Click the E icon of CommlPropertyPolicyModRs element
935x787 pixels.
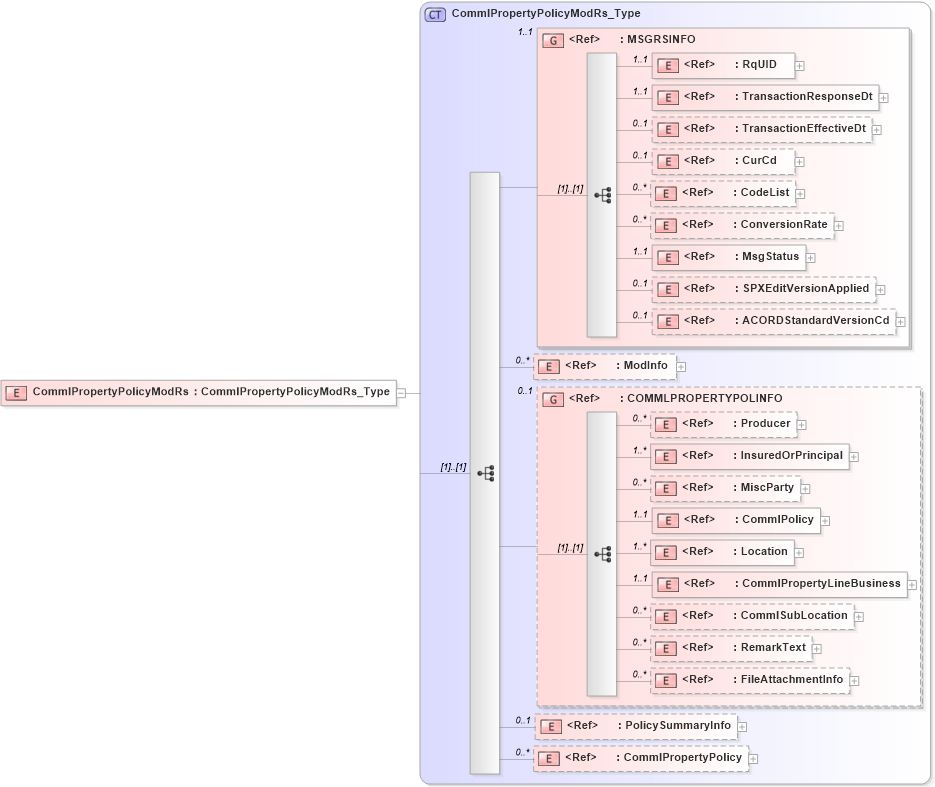pos(15,392)
